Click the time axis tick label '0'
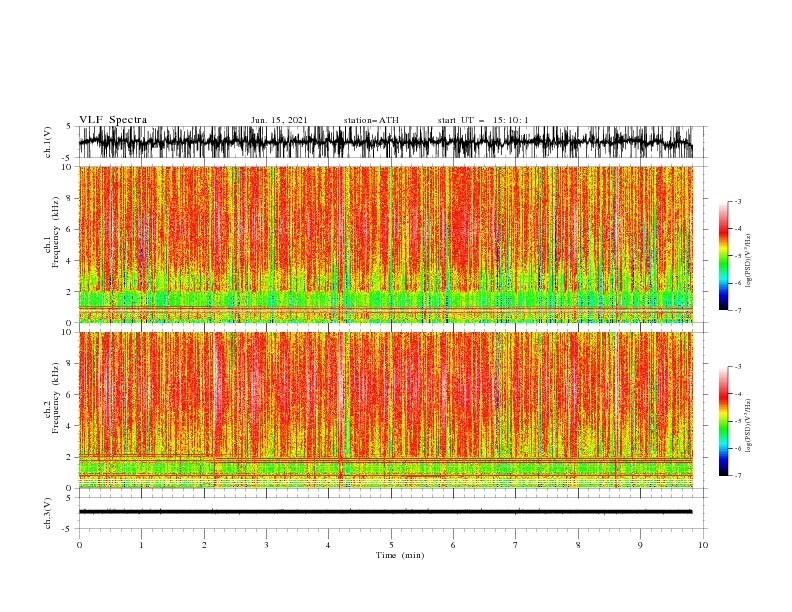Viewport: 792px width, 612px height. click(79, 545)
